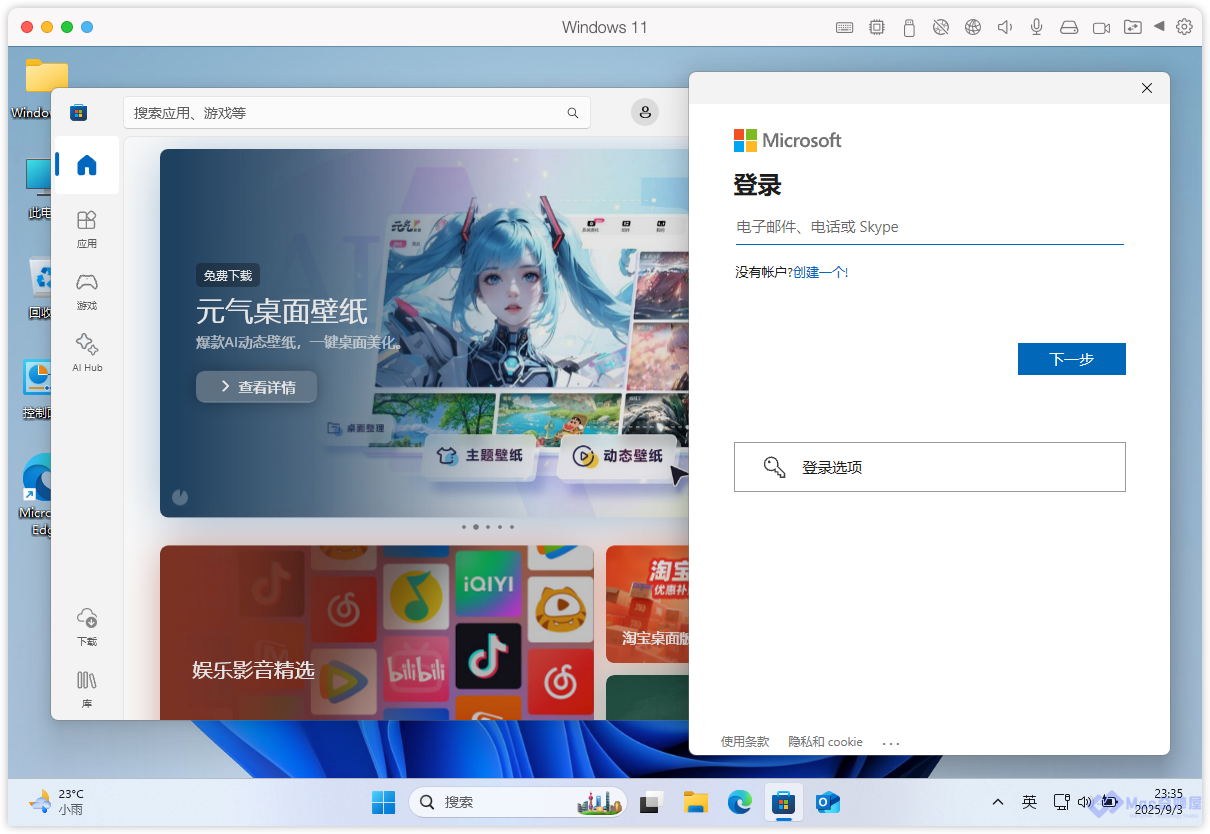Viewport: 1210px width, 834px height.
Task: Open the VM keyboard icon in title bar
Action: click(844, 27)
